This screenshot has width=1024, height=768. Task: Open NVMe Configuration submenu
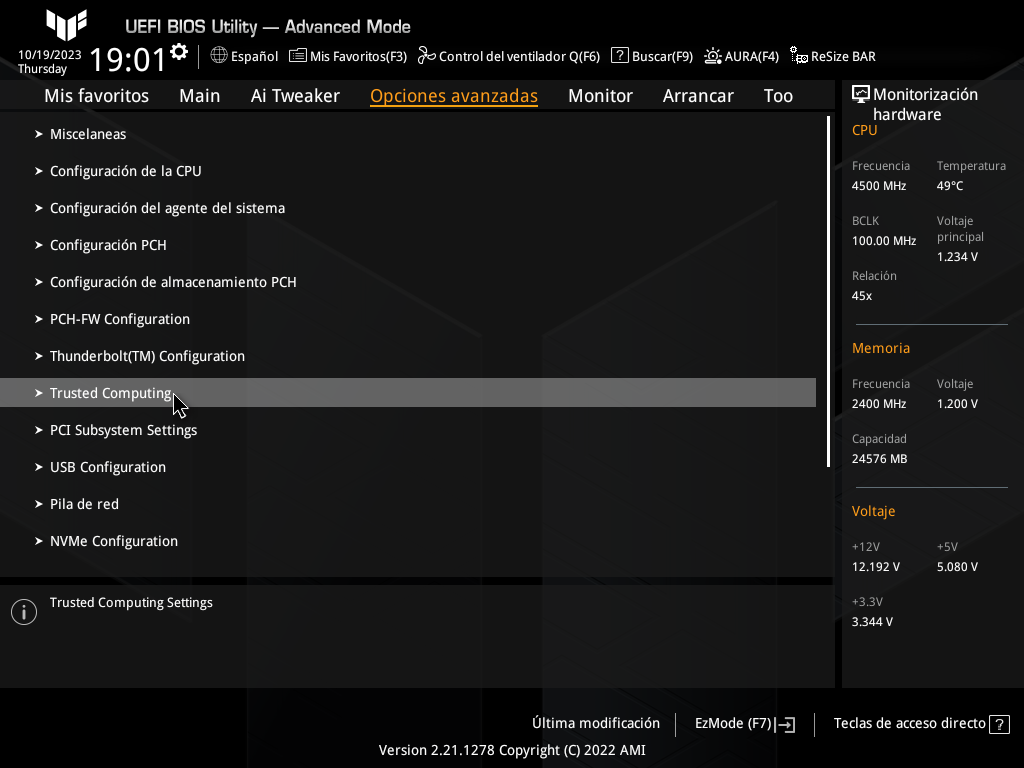(x=114, y=541)
